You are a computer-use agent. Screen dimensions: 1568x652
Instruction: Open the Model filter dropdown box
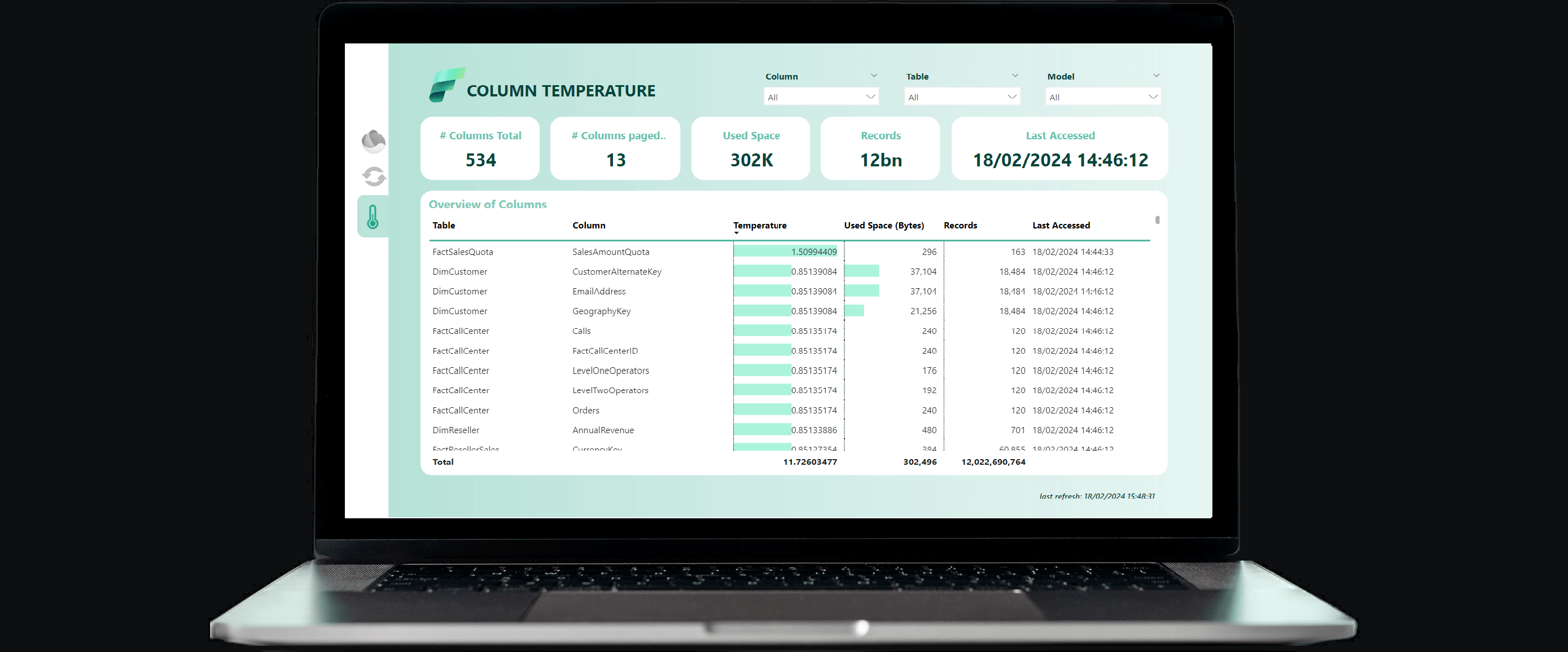(1102, 96)
